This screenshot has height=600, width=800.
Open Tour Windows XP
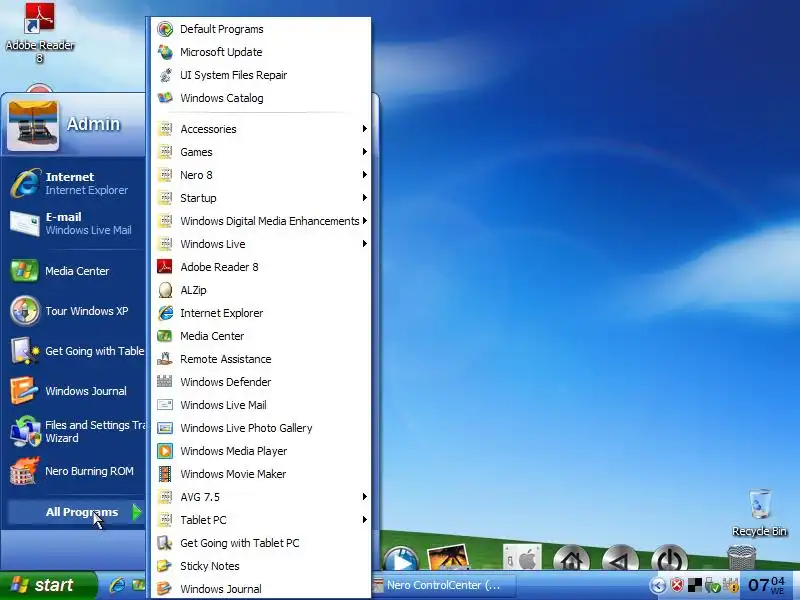point(75,311)
